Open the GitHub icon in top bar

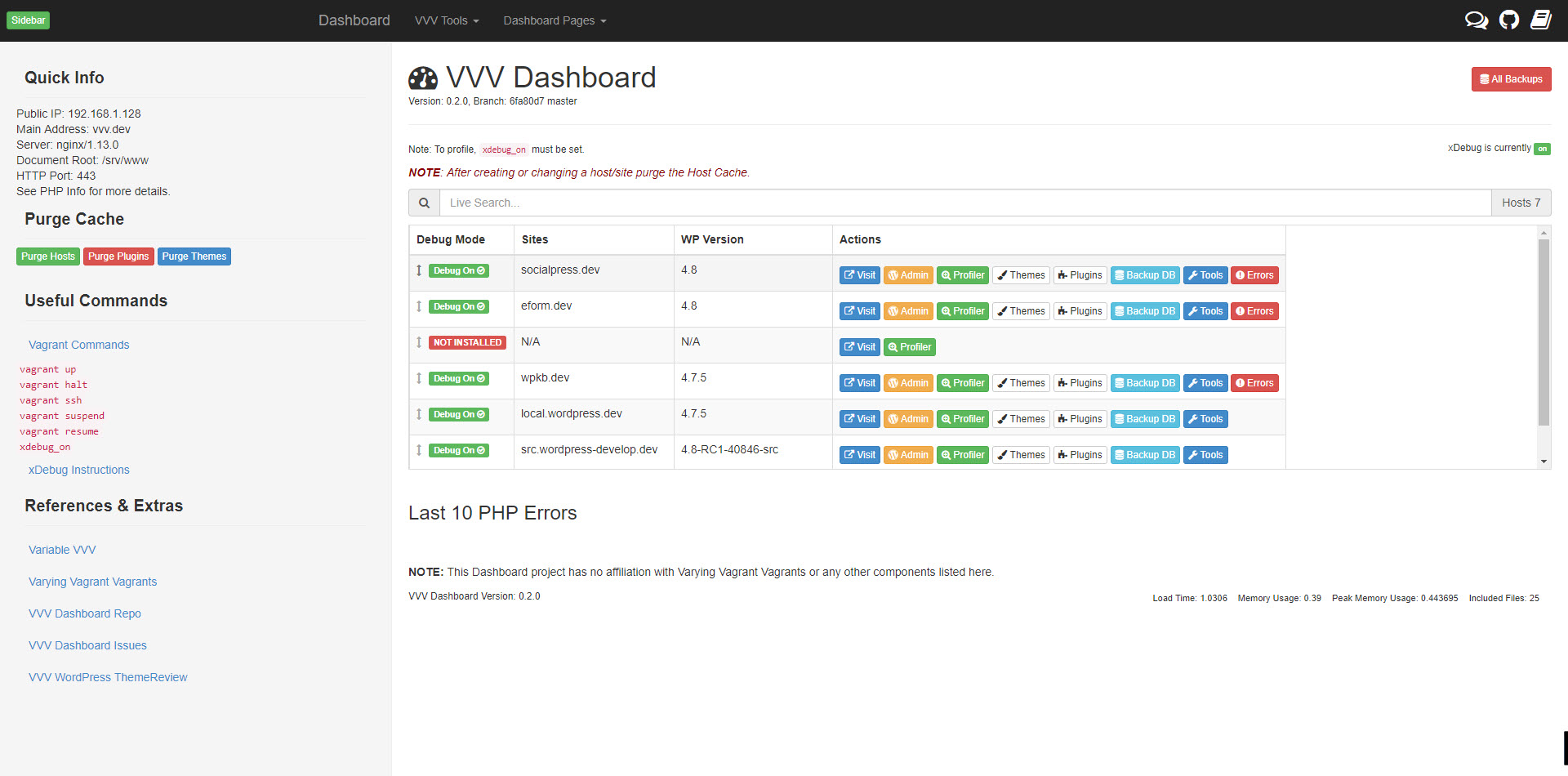pos(1509,20)
